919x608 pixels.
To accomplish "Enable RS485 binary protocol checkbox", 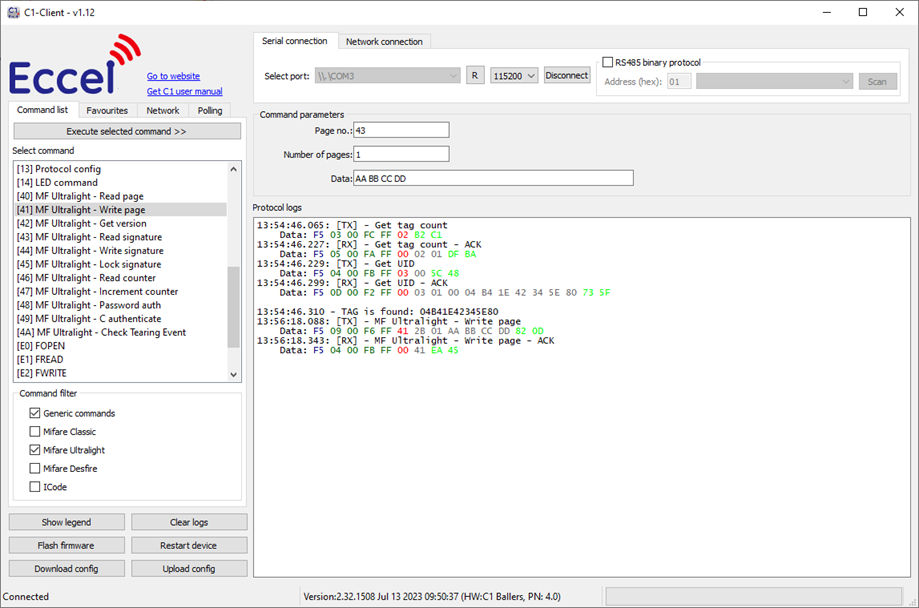I will [x=608, y=62].
